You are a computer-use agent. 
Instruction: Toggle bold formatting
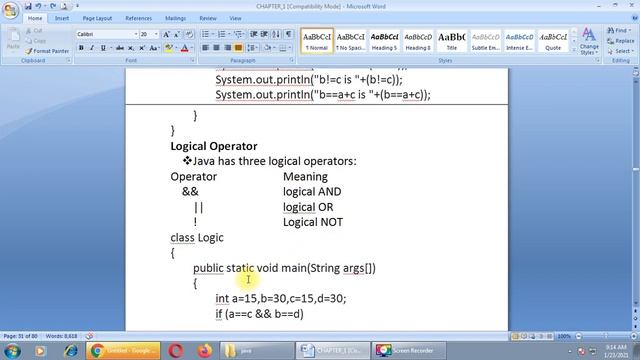coord(81,48)
